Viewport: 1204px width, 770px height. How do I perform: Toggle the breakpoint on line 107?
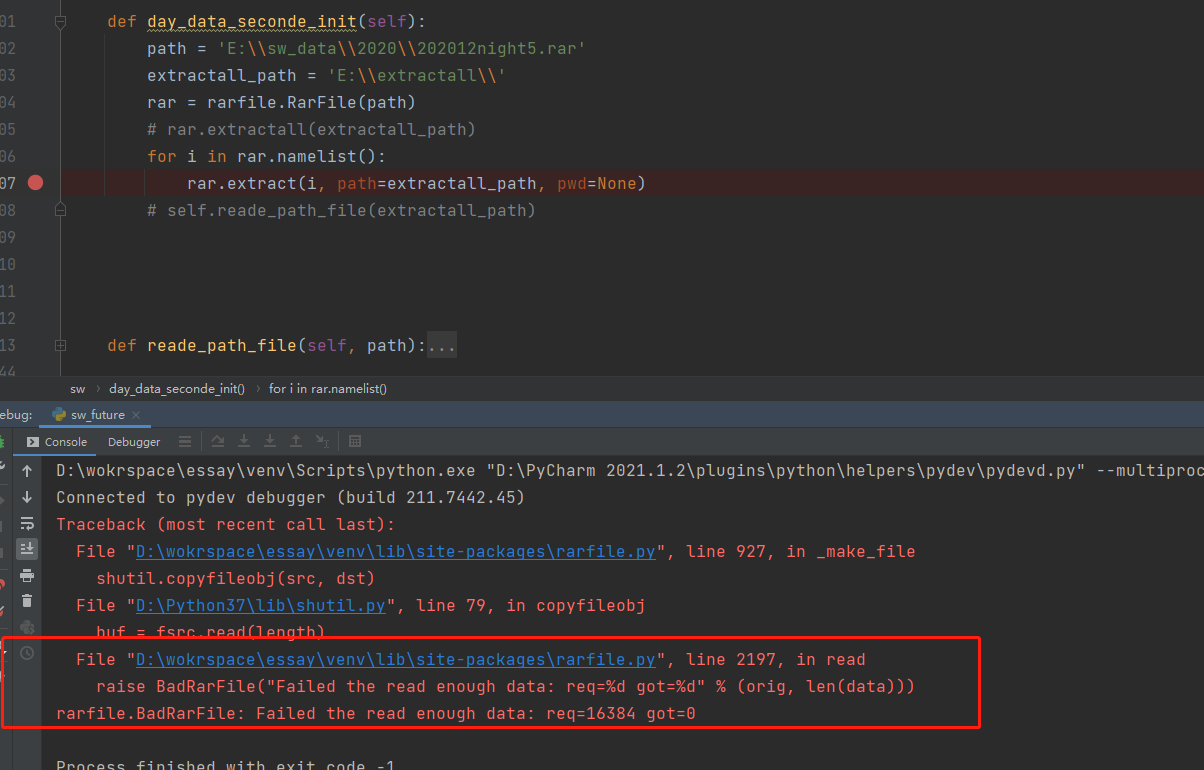tap(35, 183)
